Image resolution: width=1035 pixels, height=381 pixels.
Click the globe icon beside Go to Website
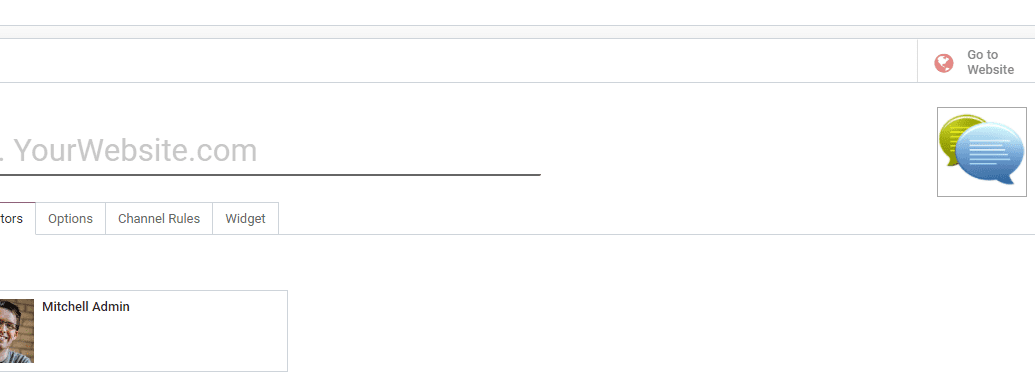tap(943, 63)
